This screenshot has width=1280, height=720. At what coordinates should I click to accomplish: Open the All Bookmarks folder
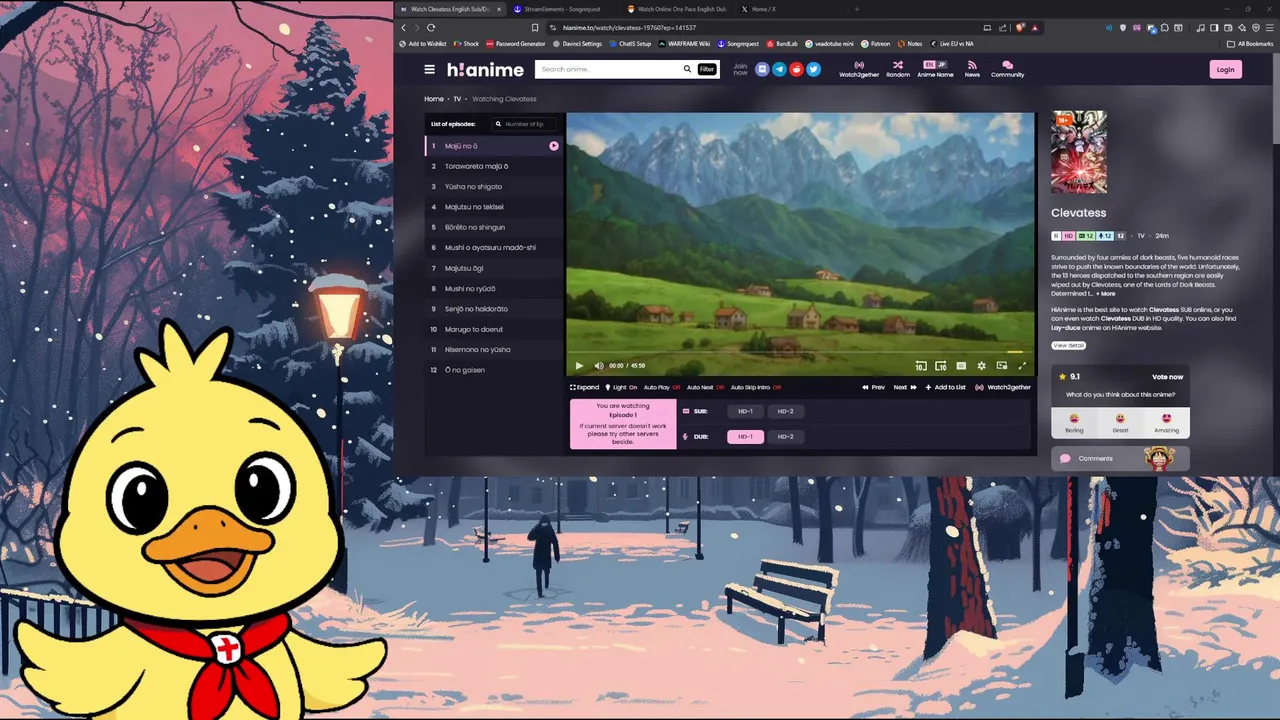1250,44
